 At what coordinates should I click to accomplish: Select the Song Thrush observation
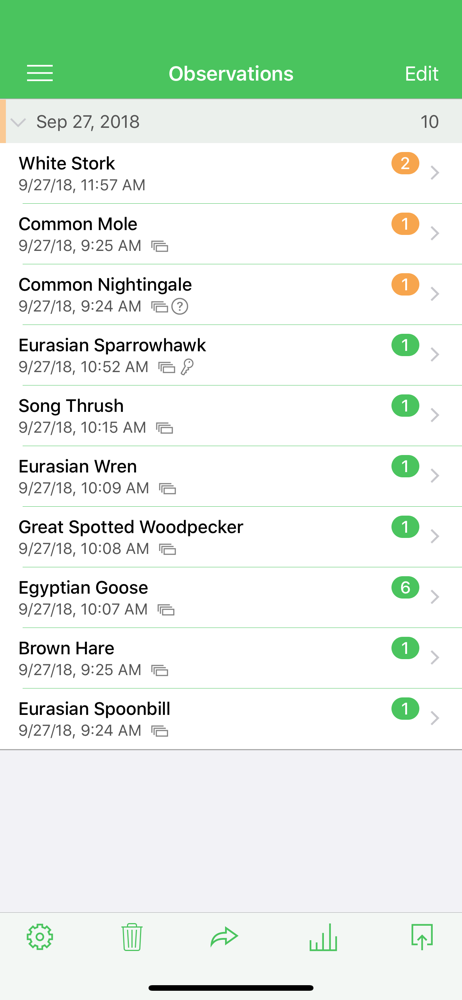[231, 416]
